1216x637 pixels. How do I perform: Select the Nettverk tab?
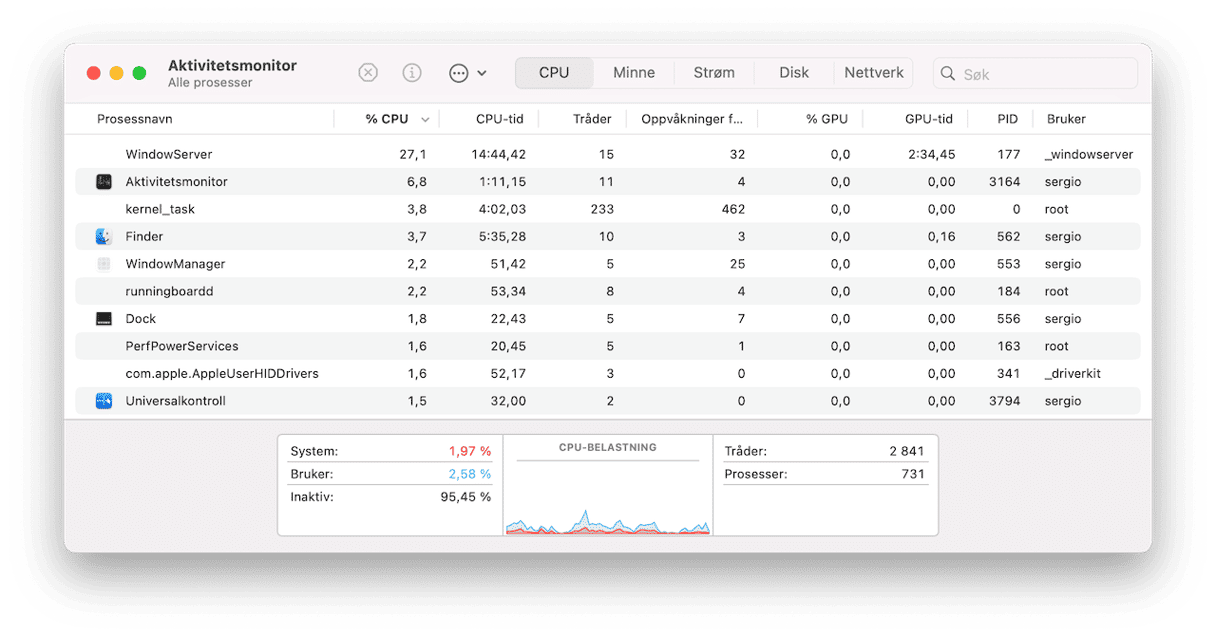pyautogui.click(x=874, y=73)
